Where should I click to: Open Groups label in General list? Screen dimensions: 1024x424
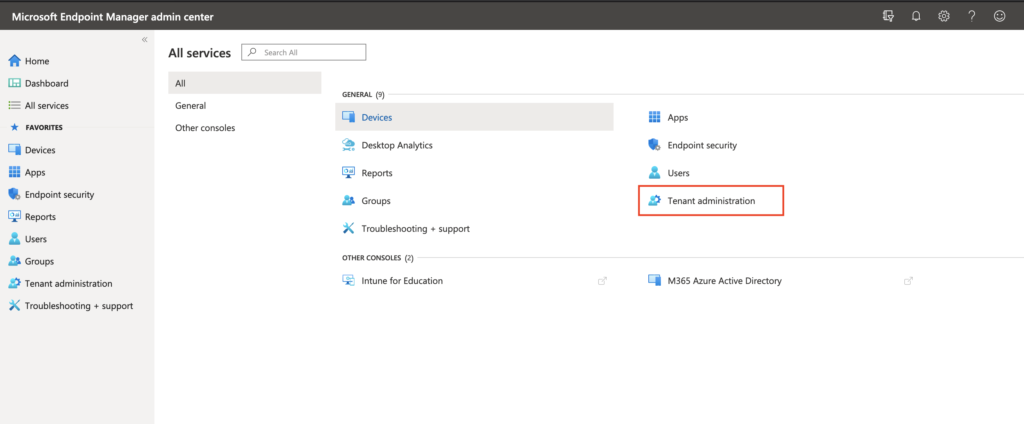376,201
